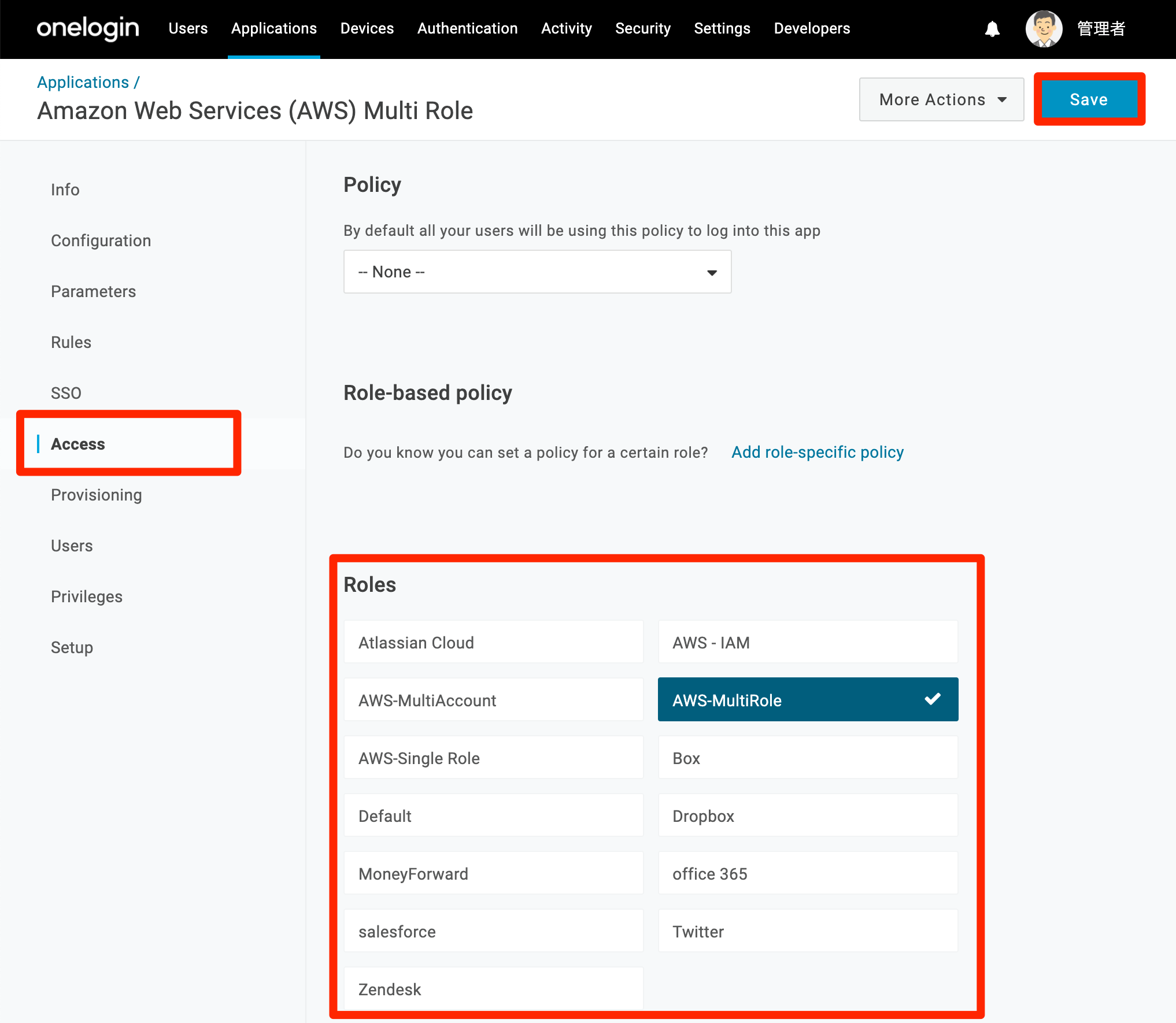1176x1023 pixels.
Task: Toggle the Dropbox role
Action: tap(808, 816)
